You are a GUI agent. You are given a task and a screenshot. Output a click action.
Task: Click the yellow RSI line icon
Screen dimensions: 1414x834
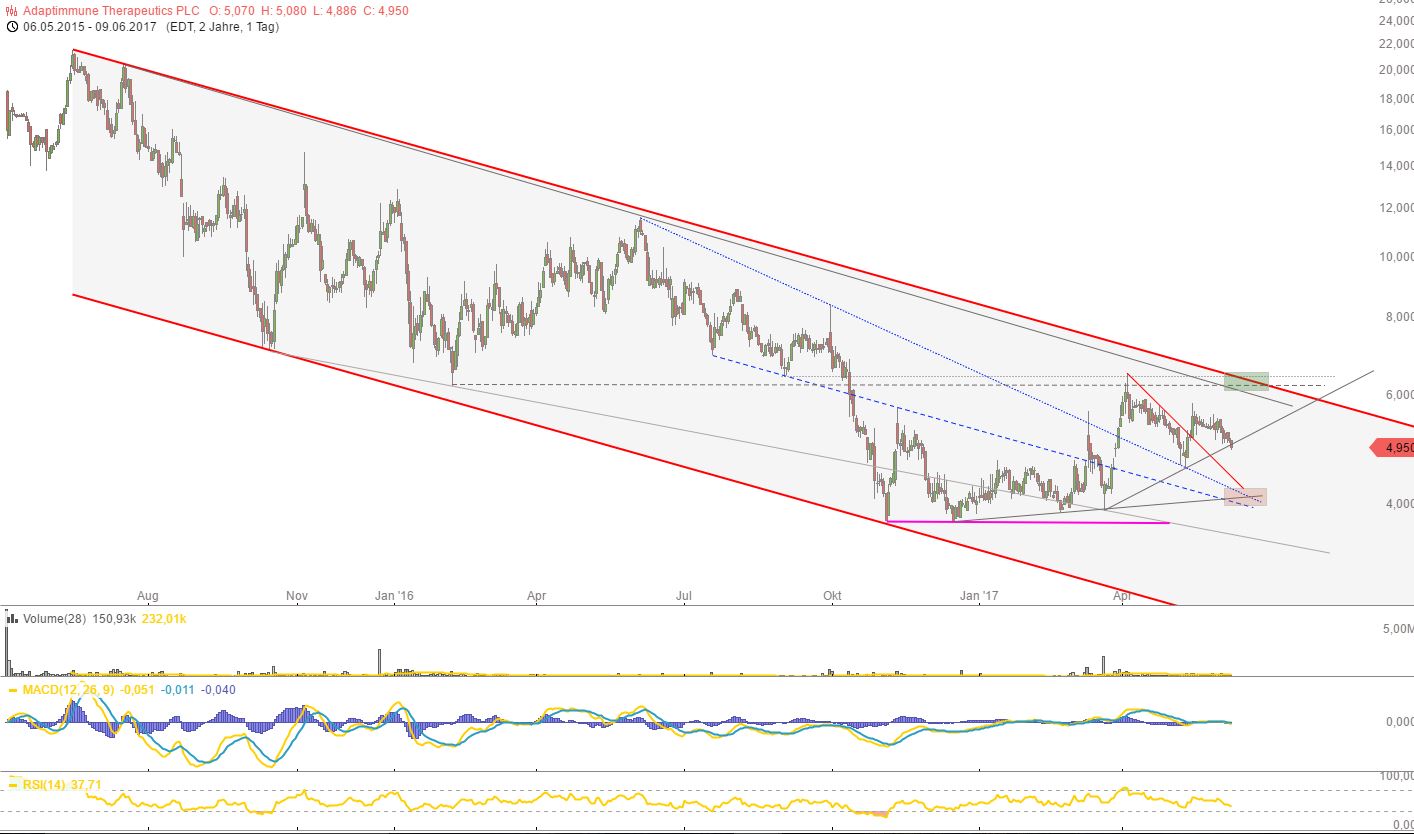click(12, 785)
